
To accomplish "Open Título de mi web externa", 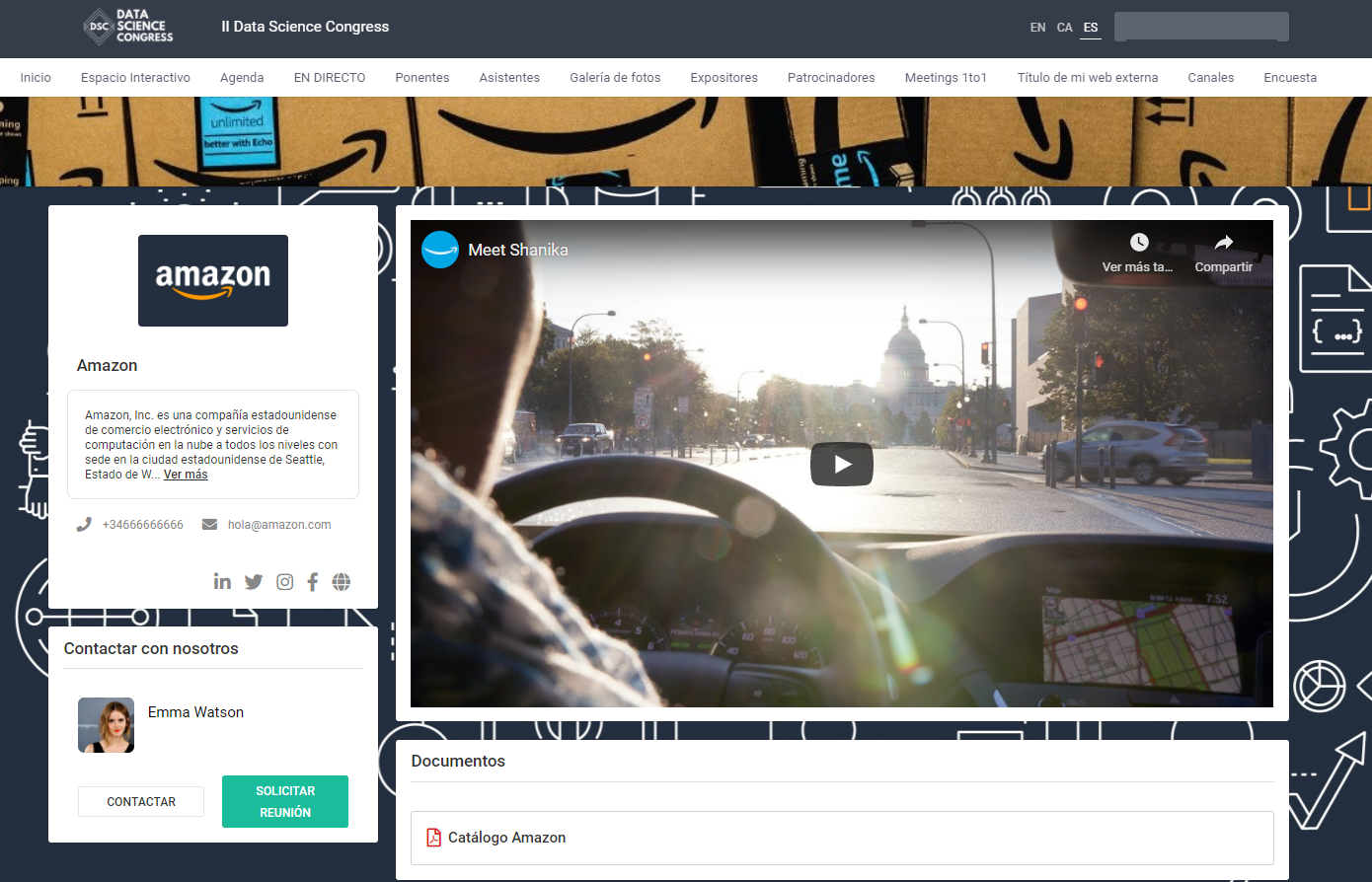I will 1088,78.
